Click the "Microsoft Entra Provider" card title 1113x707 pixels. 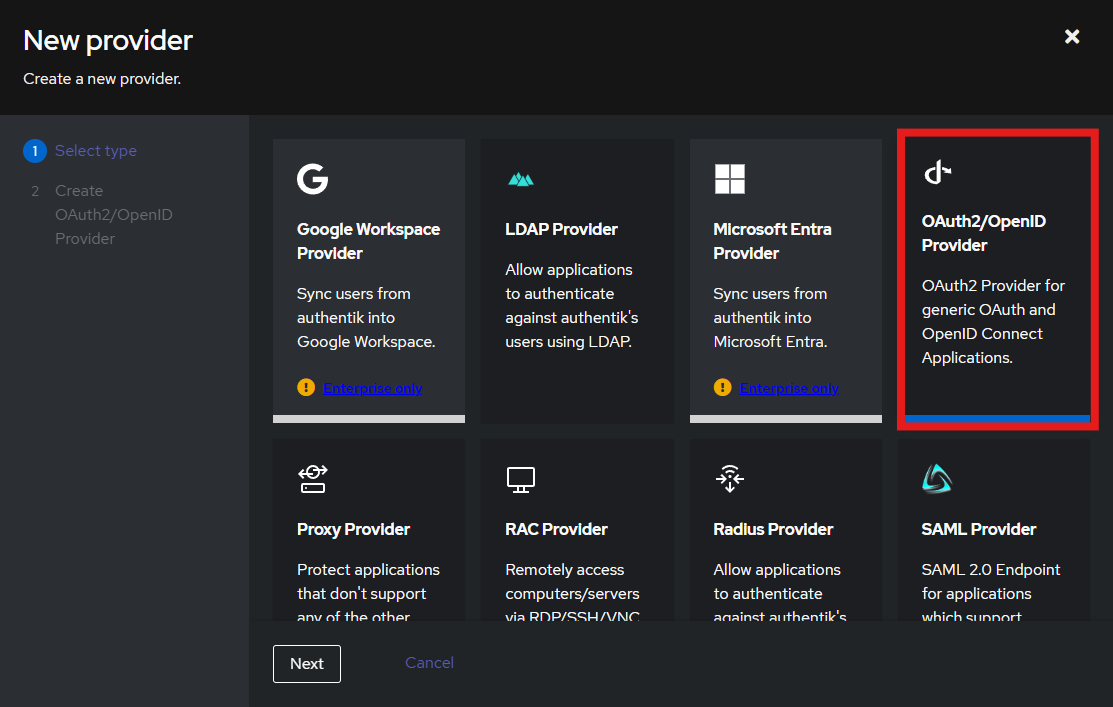772,241
